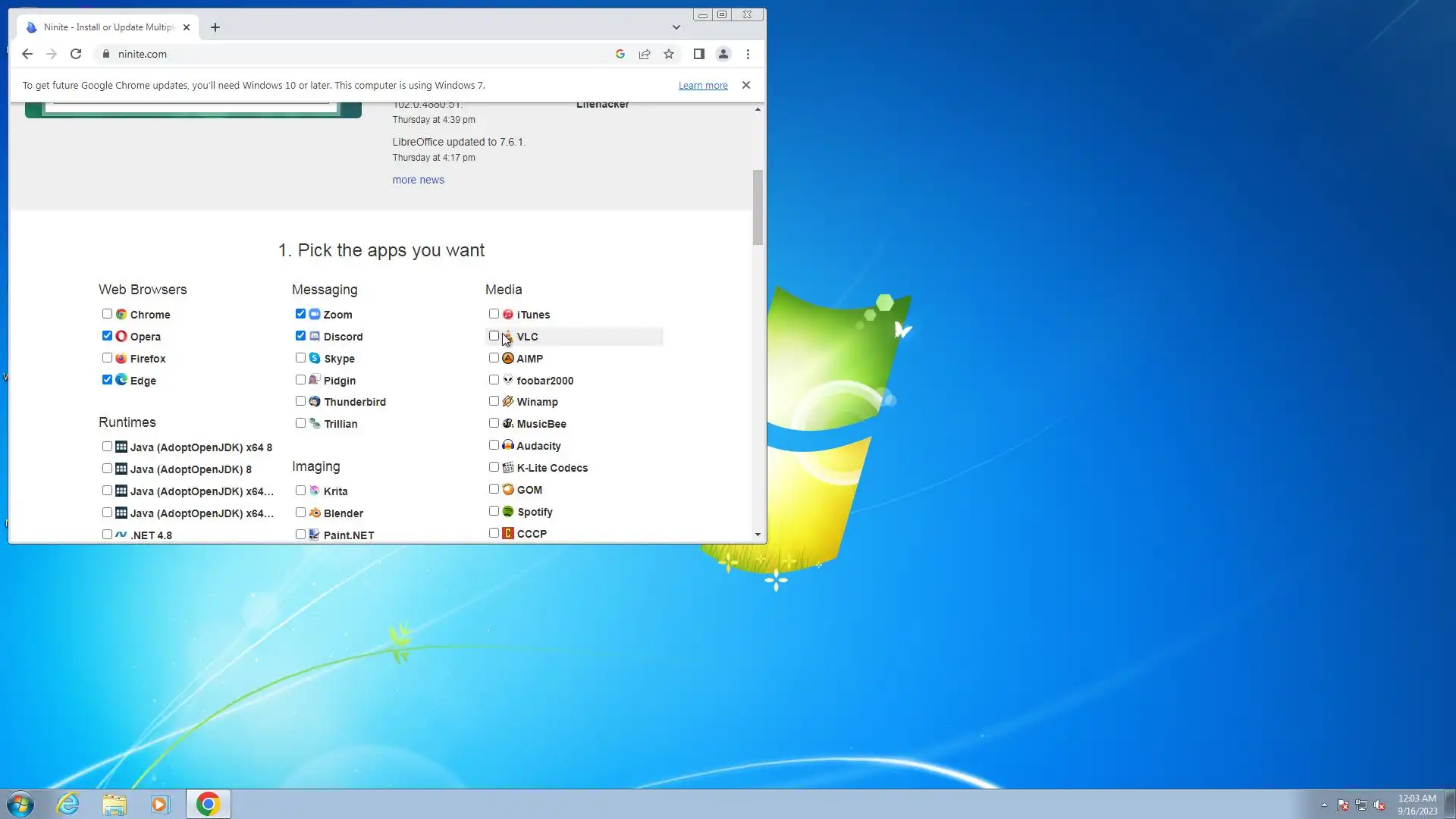Click the page's vertical scrollbar thumb
The width and height of the screenshot is (1456, 819).
click(x=758, y=206)
